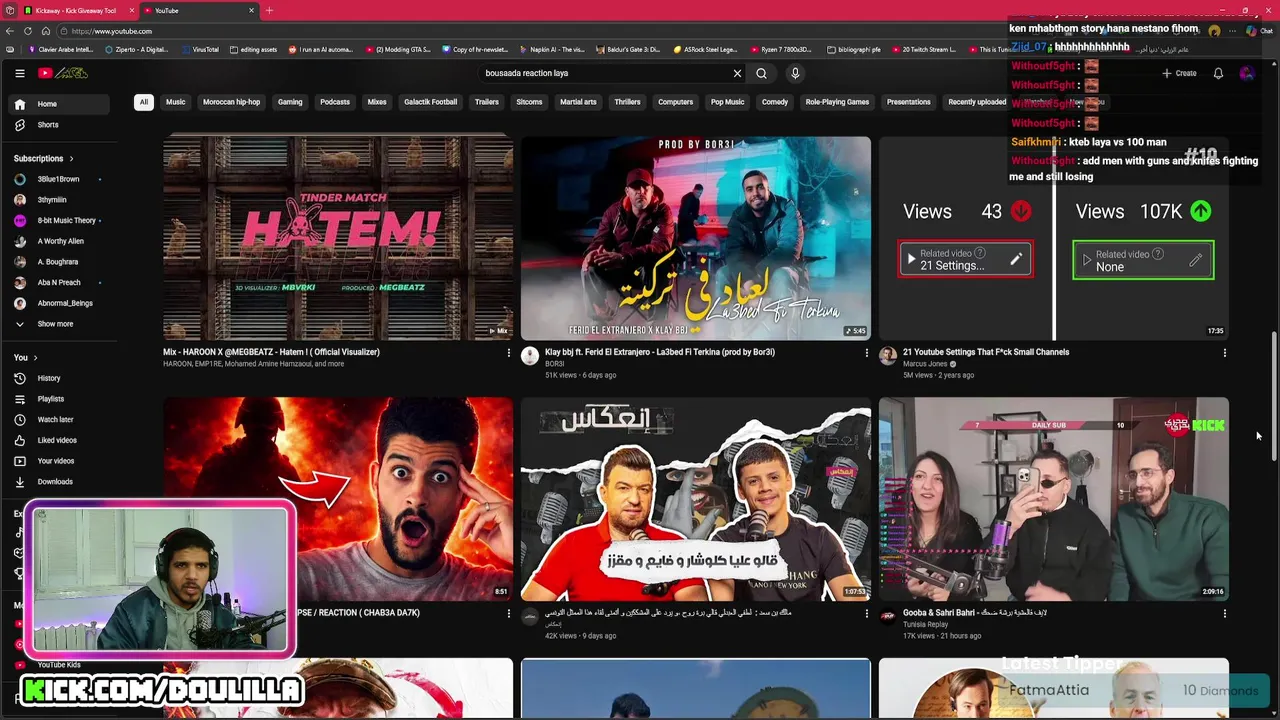This screenshot has width=1280, height=720.
Task: Click the search input field
Action: coord(605,73)
